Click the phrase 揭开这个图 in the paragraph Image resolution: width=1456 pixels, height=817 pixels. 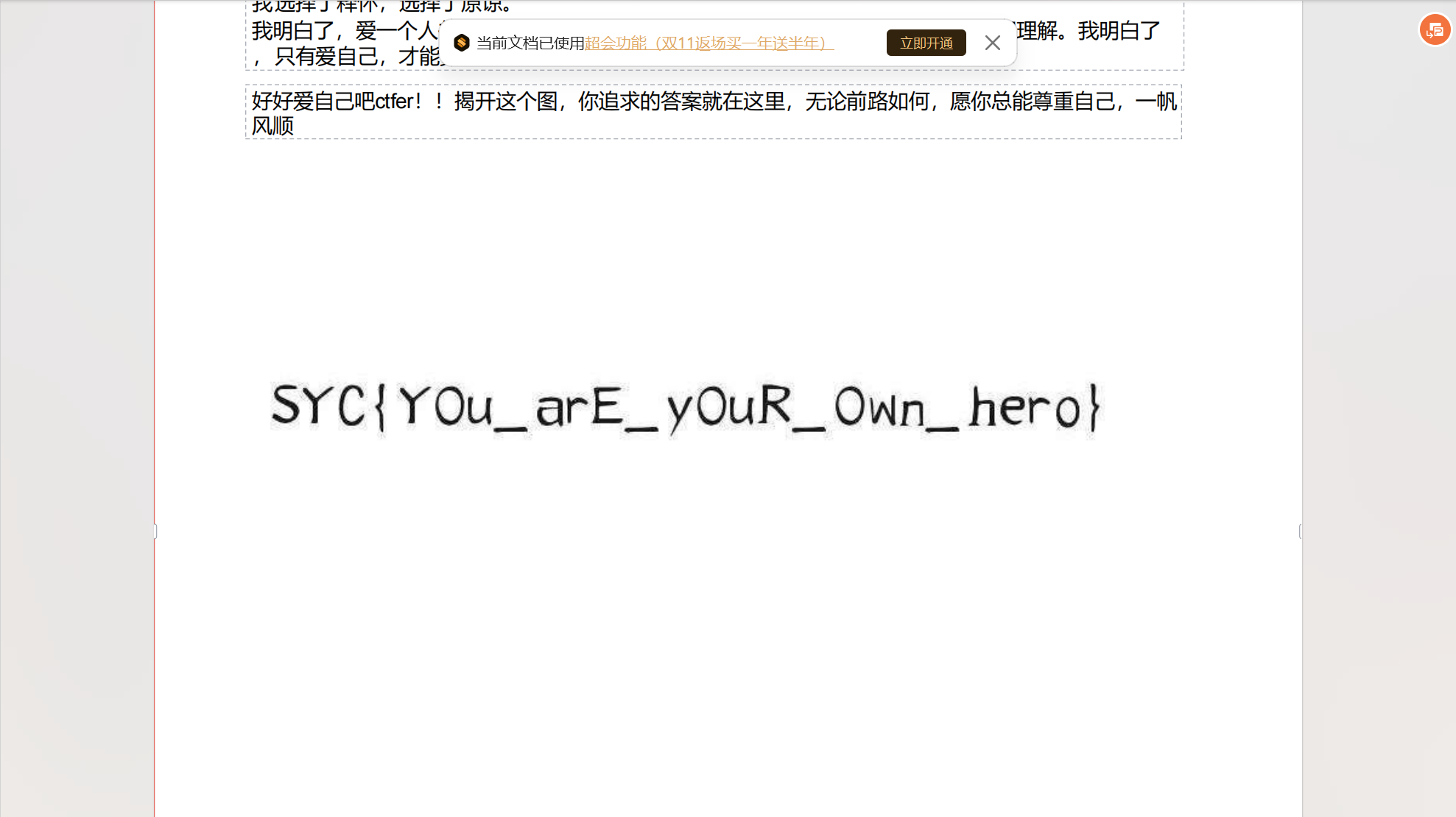click(505, 101)
